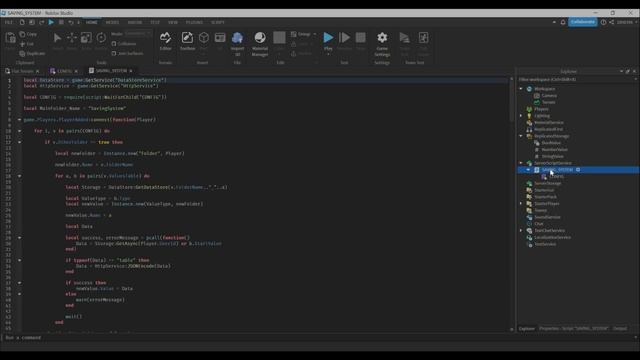Click Cut in the Clipboard group
The image size is (640, 360).
(27, 44)
